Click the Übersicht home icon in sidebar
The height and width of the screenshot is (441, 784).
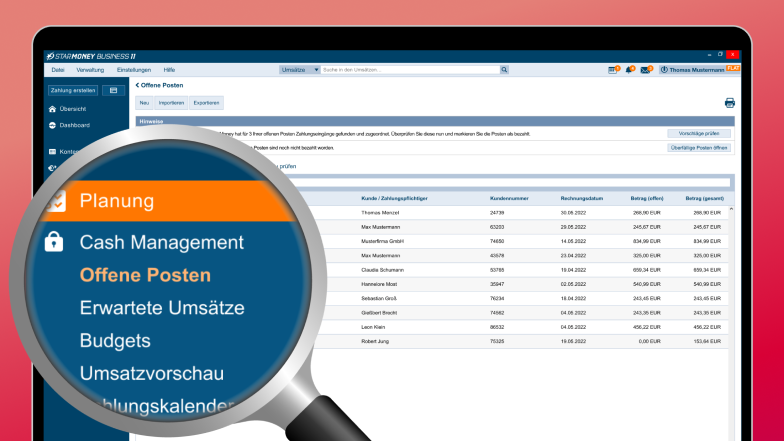(x=52, y=108)
